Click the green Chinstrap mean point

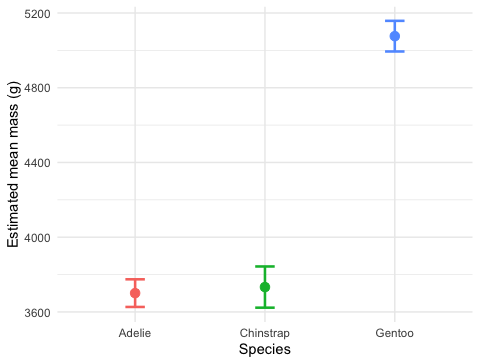coord(265,287)
